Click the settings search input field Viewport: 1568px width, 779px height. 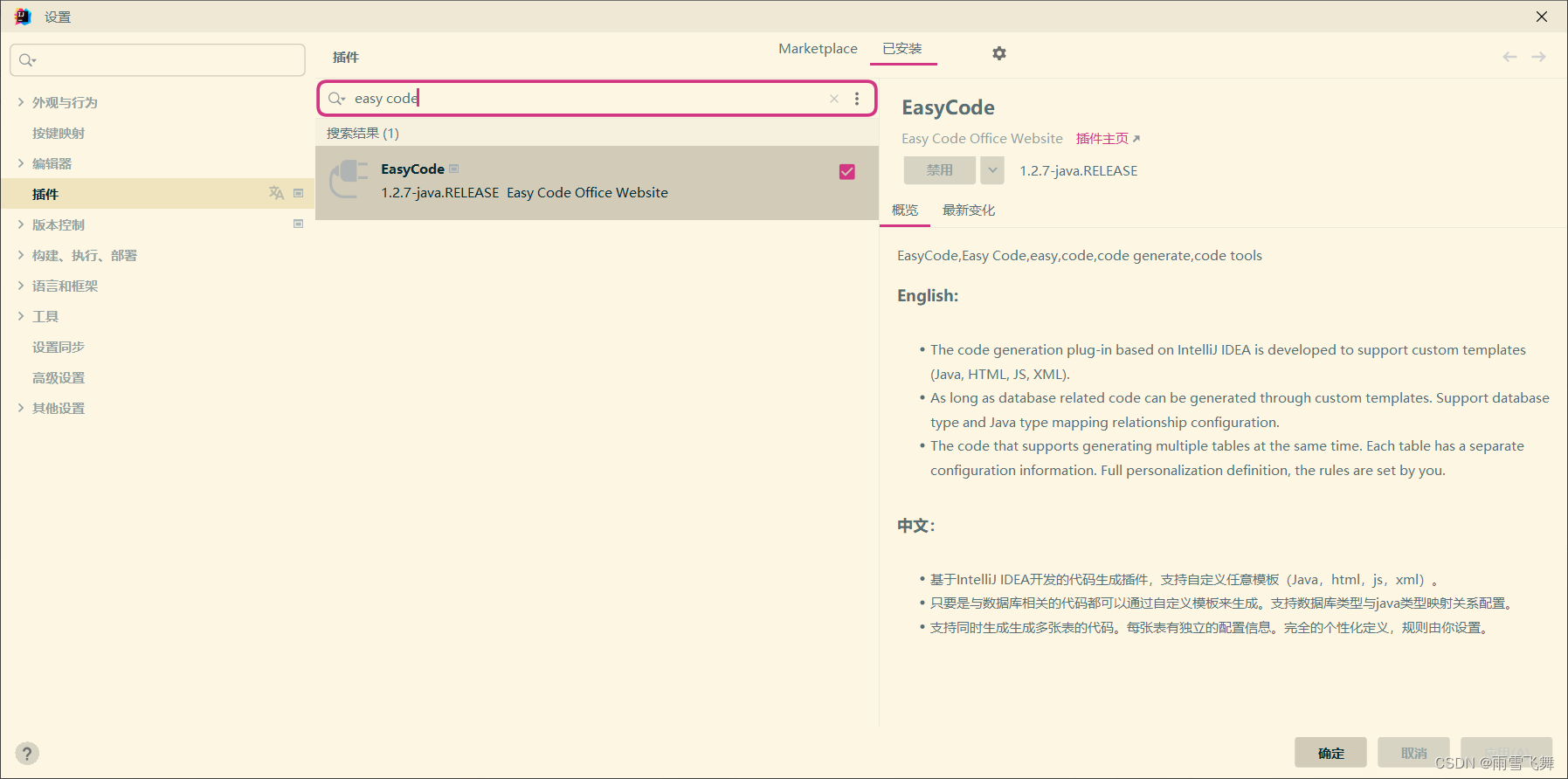point(157,60)
